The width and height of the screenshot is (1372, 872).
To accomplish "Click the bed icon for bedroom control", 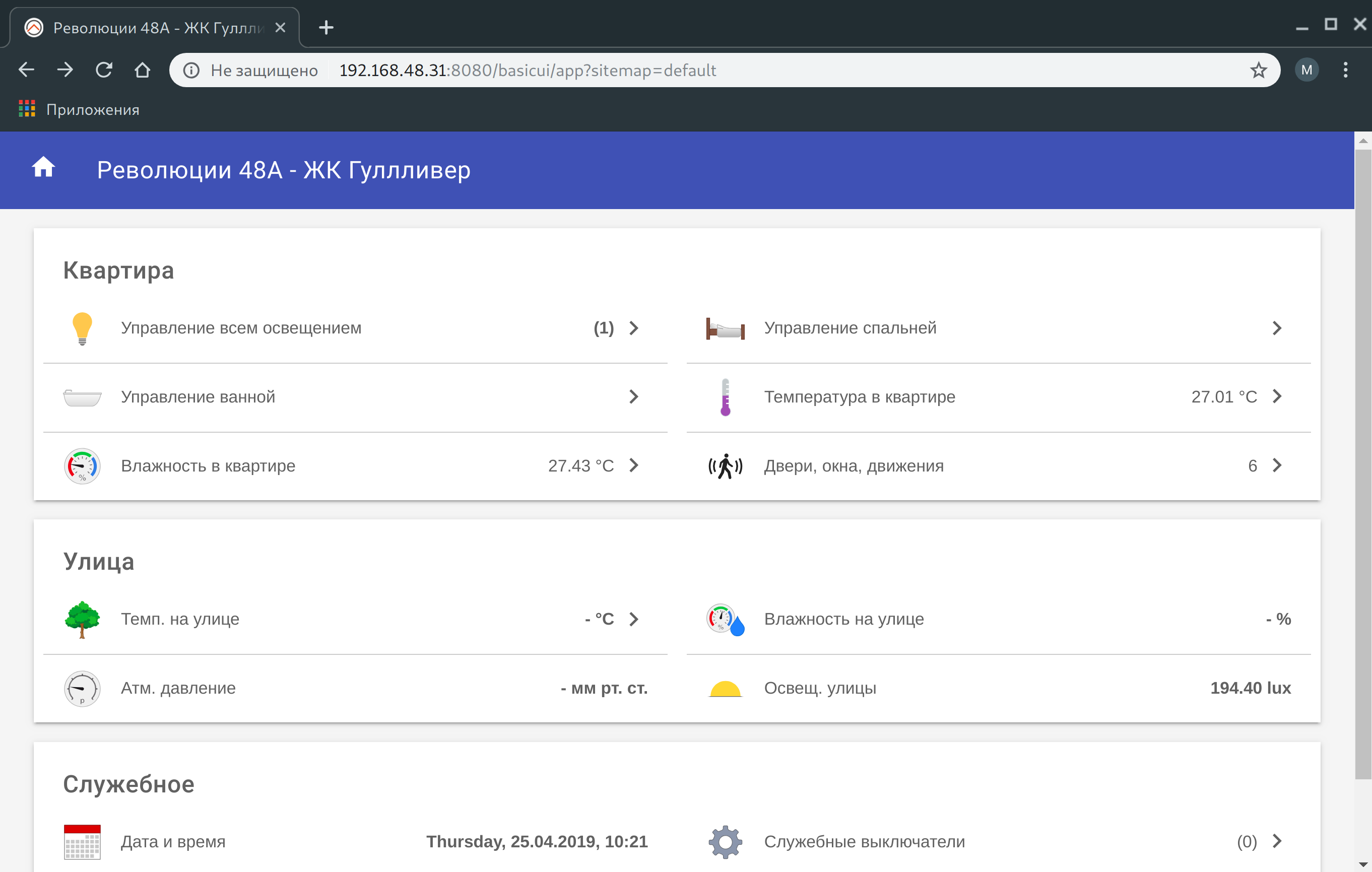I will (725, 328).
